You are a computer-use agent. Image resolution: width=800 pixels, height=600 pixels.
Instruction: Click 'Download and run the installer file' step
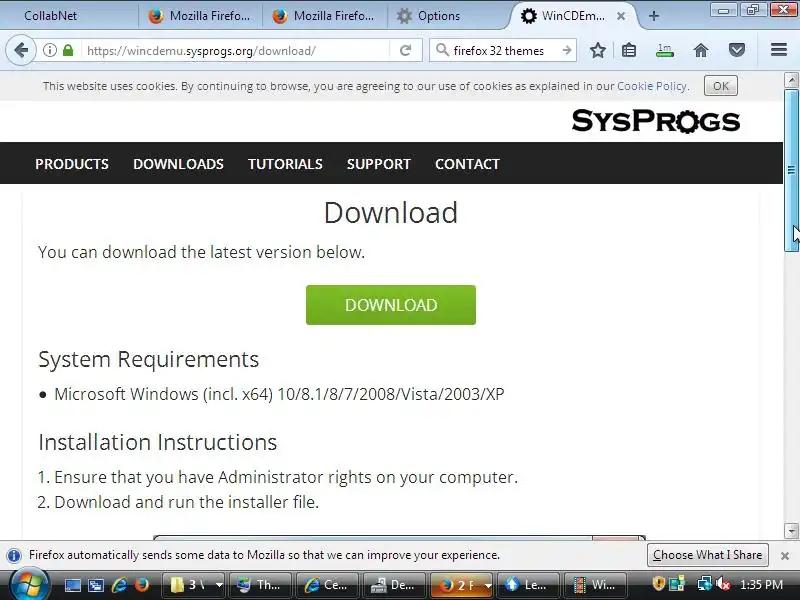coord(186,502)
